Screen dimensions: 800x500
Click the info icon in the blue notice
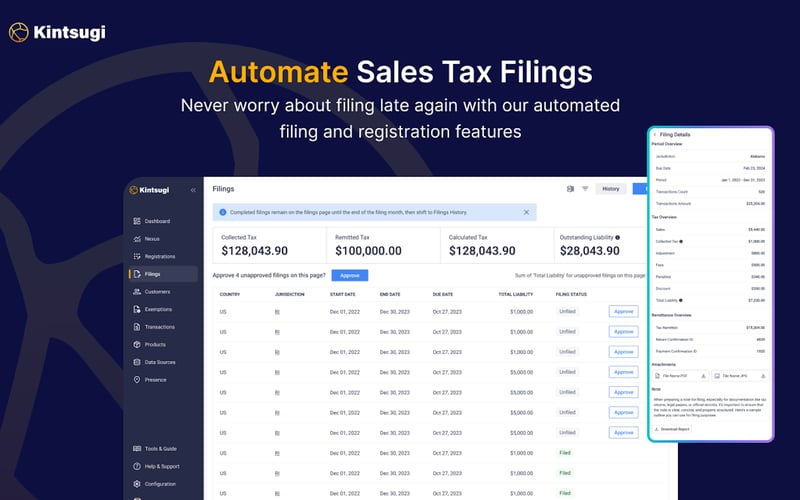222,212
